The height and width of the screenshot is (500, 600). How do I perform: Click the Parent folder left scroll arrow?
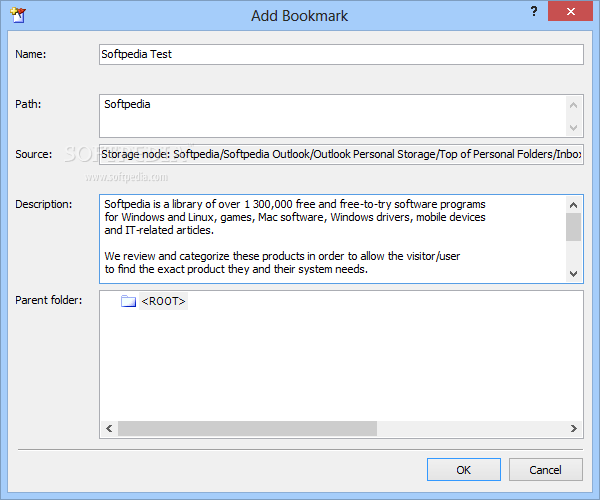(x=109, y=428)
